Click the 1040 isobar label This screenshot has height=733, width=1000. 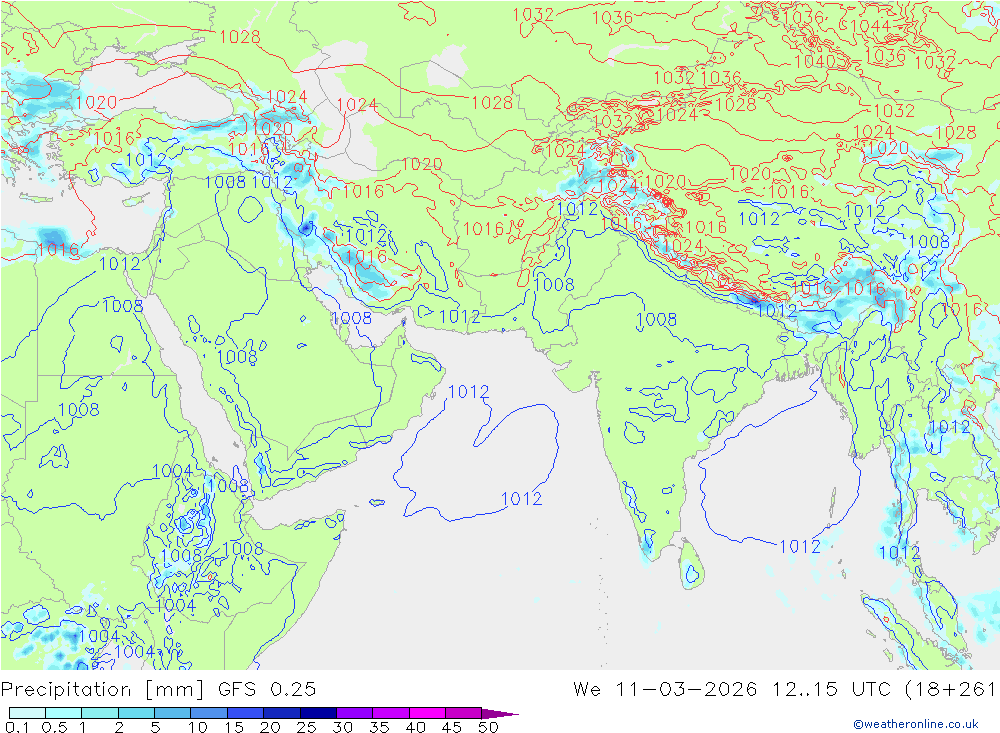[x=814, y=62]
